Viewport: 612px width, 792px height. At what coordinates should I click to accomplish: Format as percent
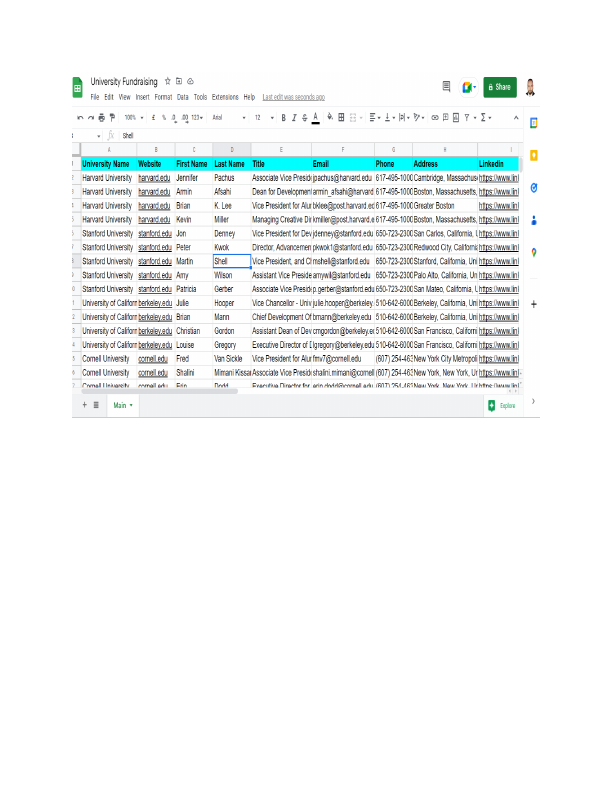[164, 118]
